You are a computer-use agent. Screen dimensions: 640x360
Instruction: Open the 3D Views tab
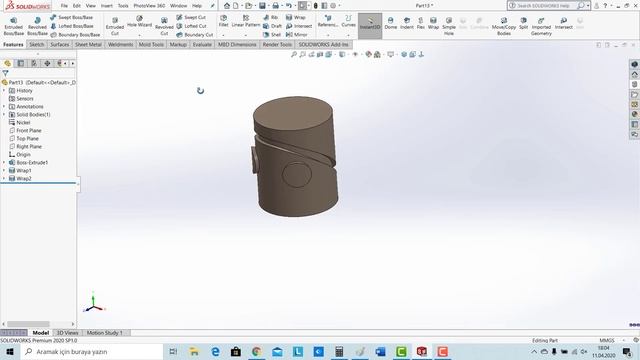67,333
